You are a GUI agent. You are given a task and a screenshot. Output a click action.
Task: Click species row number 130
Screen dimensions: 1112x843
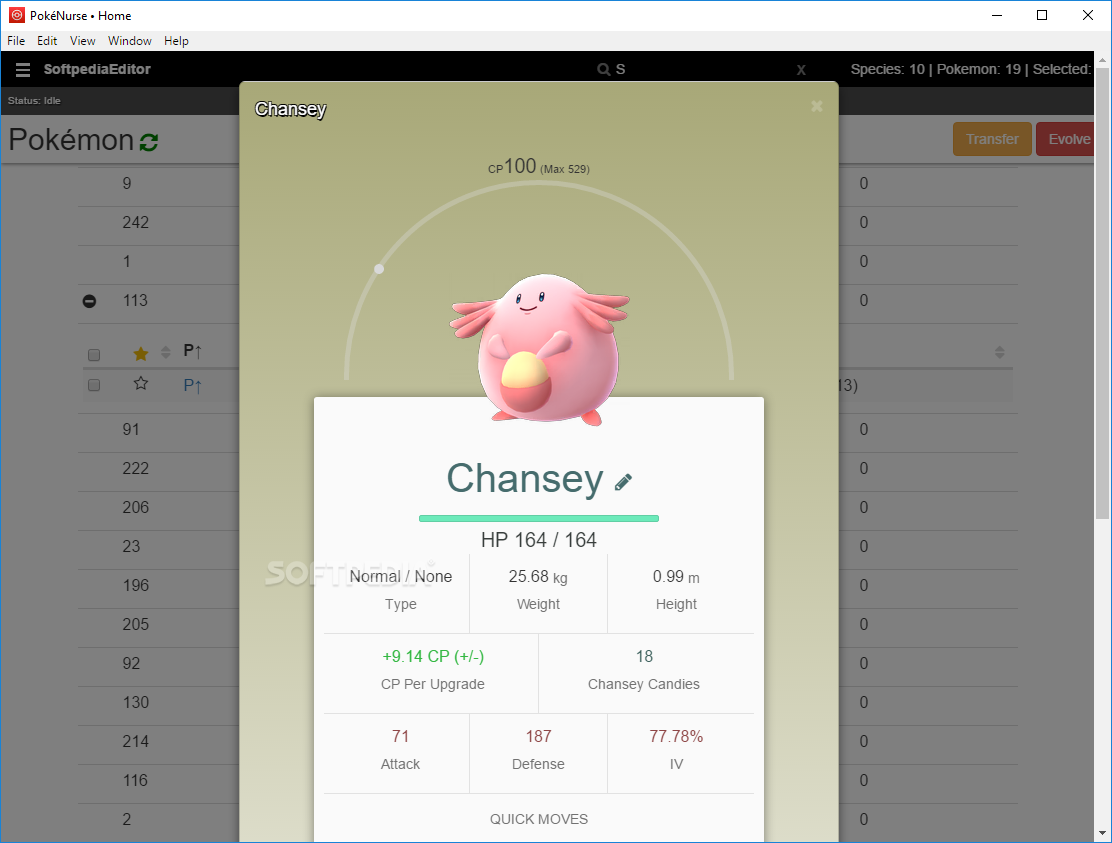[x=135, y=703]
